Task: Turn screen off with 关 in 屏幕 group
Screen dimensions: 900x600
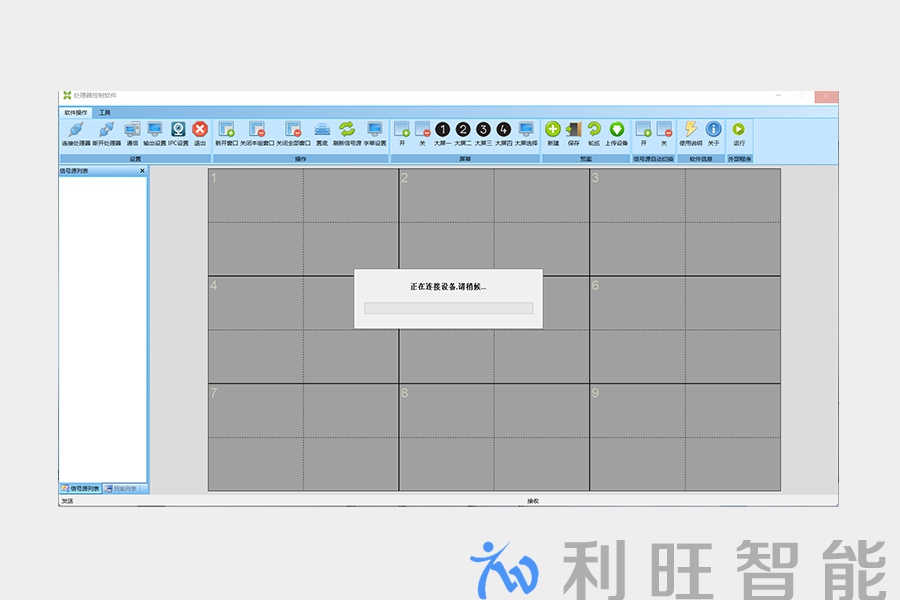Action: 422,130
